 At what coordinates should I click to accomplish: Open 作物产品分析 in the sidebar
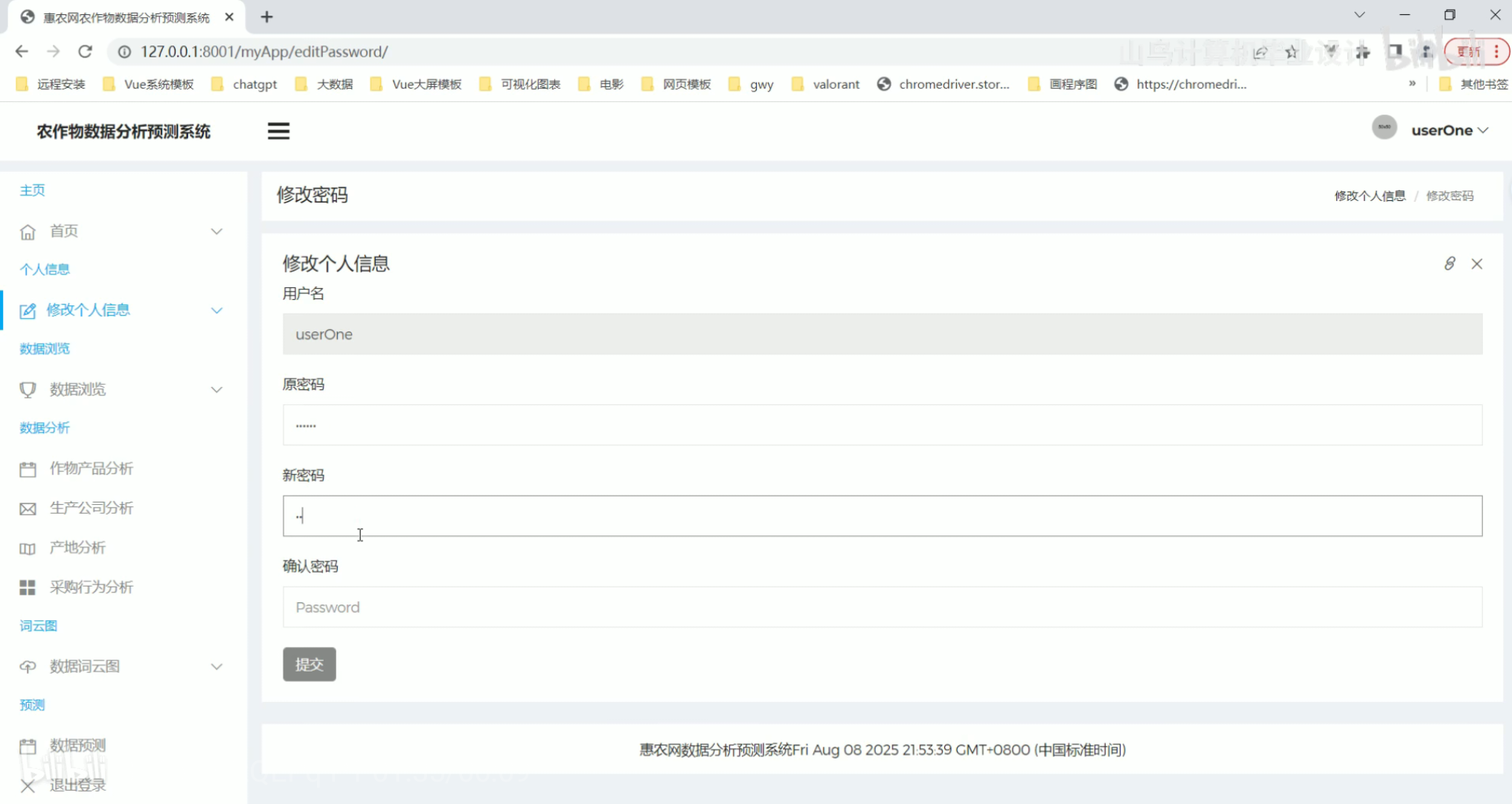(x=91, y=468)
